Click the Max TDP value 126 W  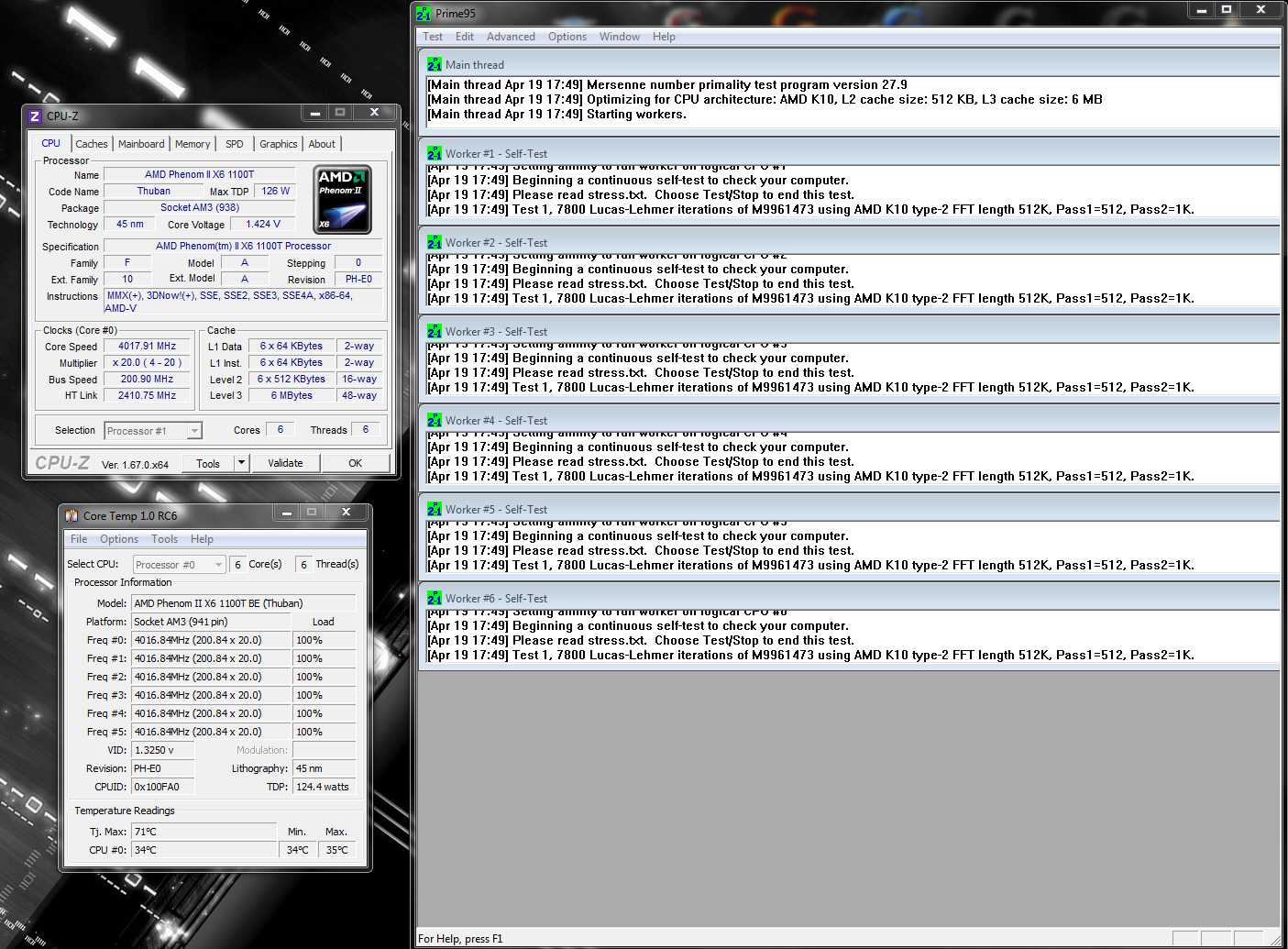coord(276,192)
